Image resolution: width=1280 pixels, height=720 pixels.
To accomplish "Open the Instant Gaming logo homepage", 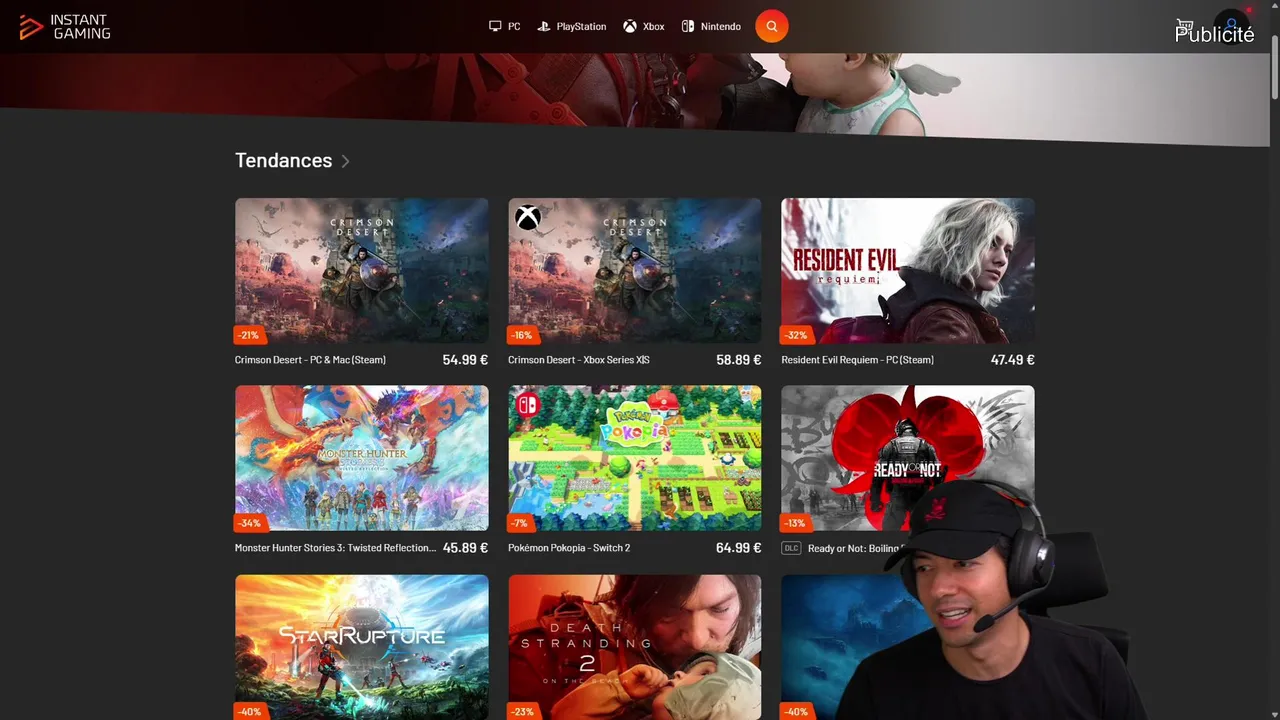I will tap(65, 27).
